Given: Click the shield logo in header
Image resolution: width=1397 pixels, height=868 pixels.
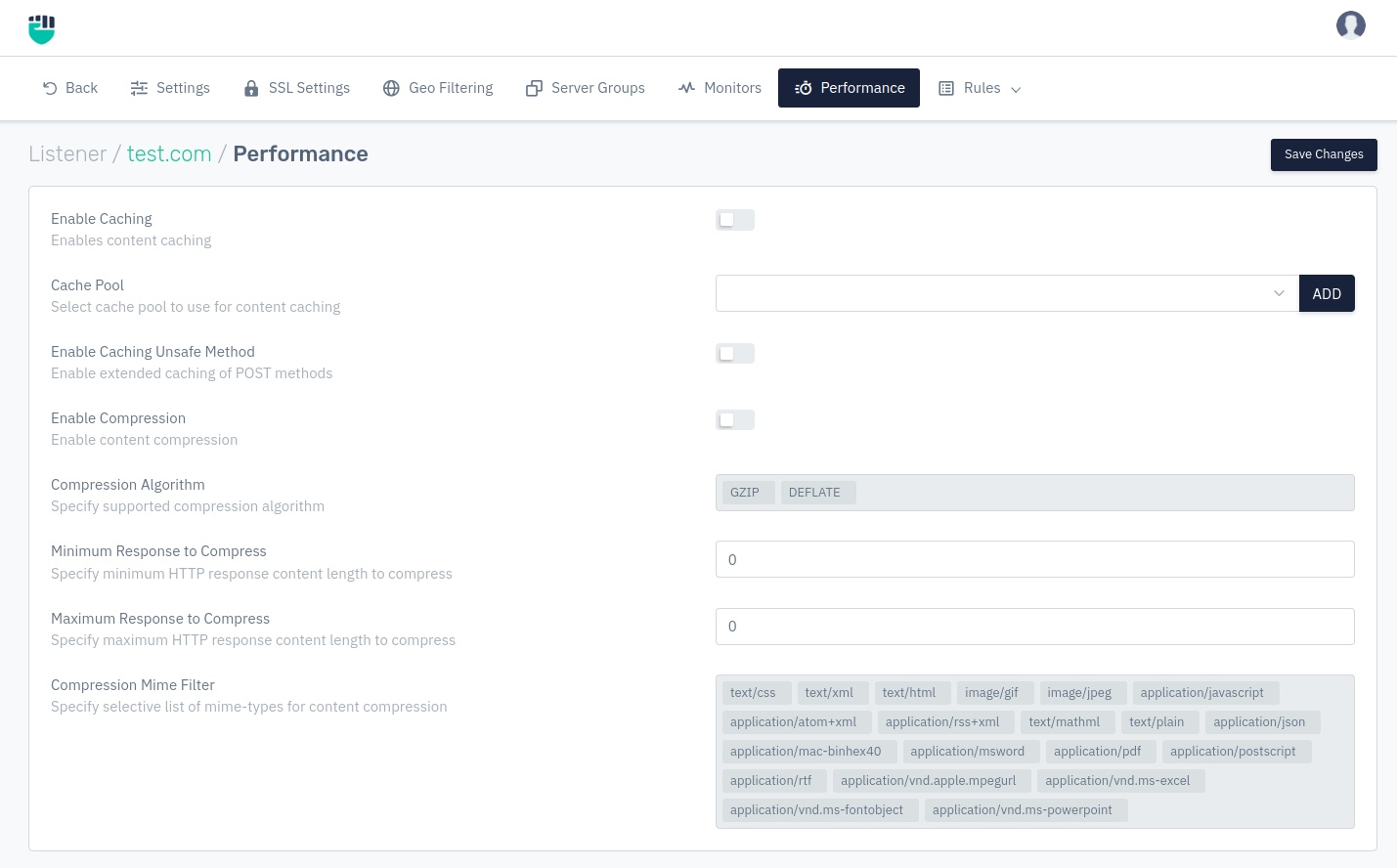Looking at the screenshot, I should [x=42, y=29].
